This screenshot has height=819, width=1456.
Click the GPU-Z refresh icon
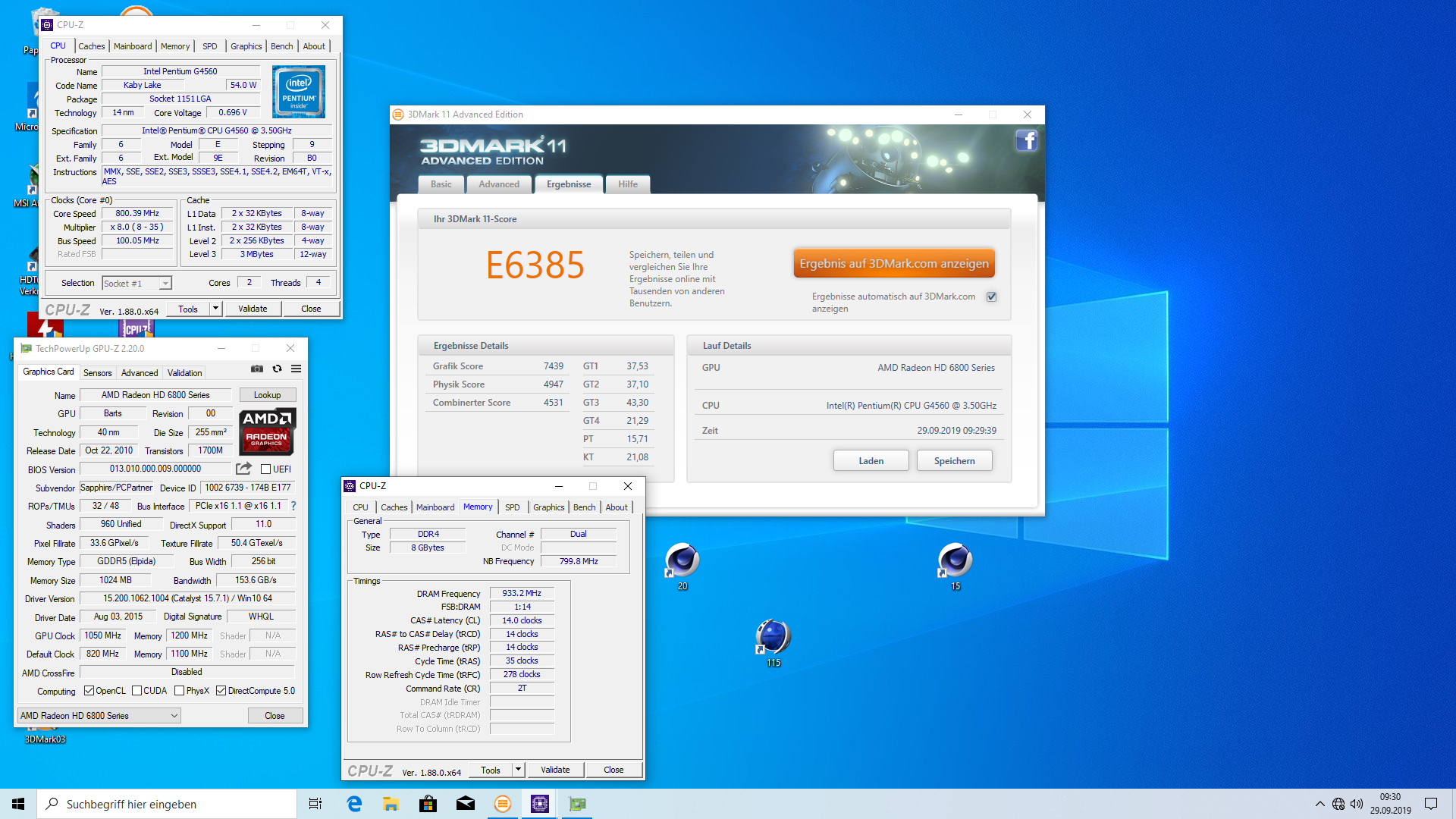(277, 369)
